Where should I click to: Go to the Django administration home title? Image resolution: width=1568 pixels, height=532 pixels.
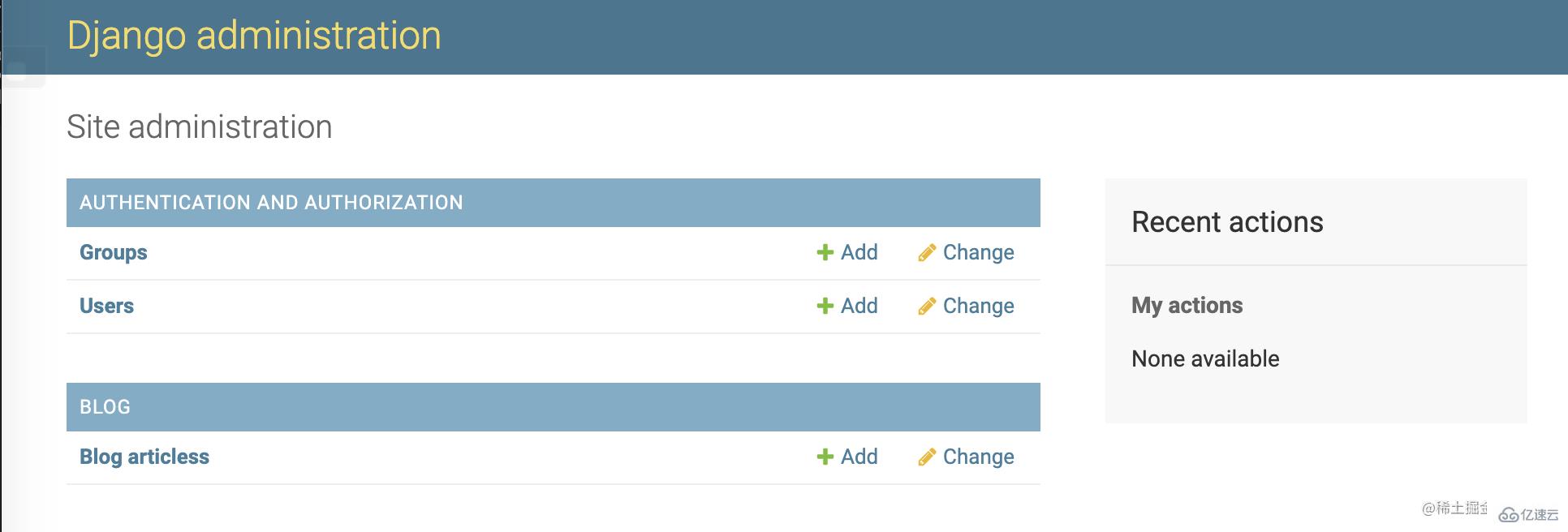pyautogui.click(x=254, y=36)
